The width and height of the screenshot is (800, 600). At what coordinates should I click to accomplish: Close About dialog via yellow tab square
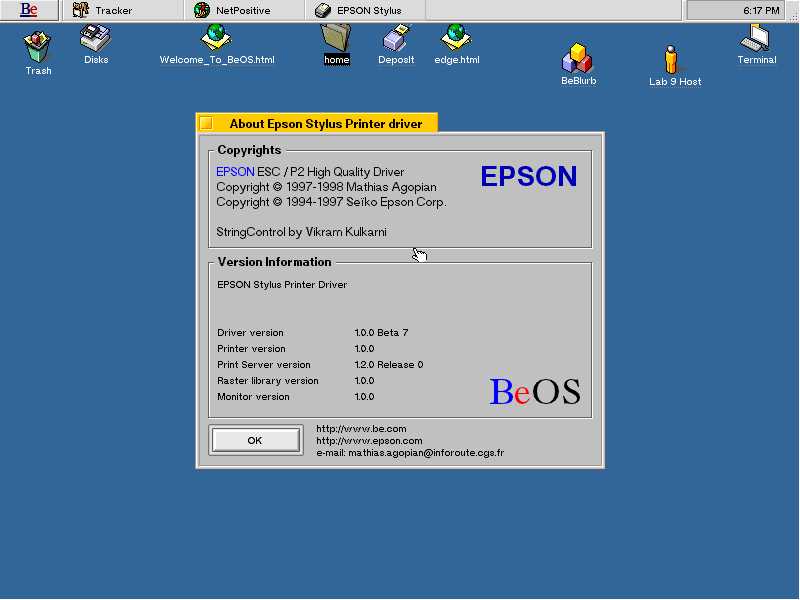point(206,123)
